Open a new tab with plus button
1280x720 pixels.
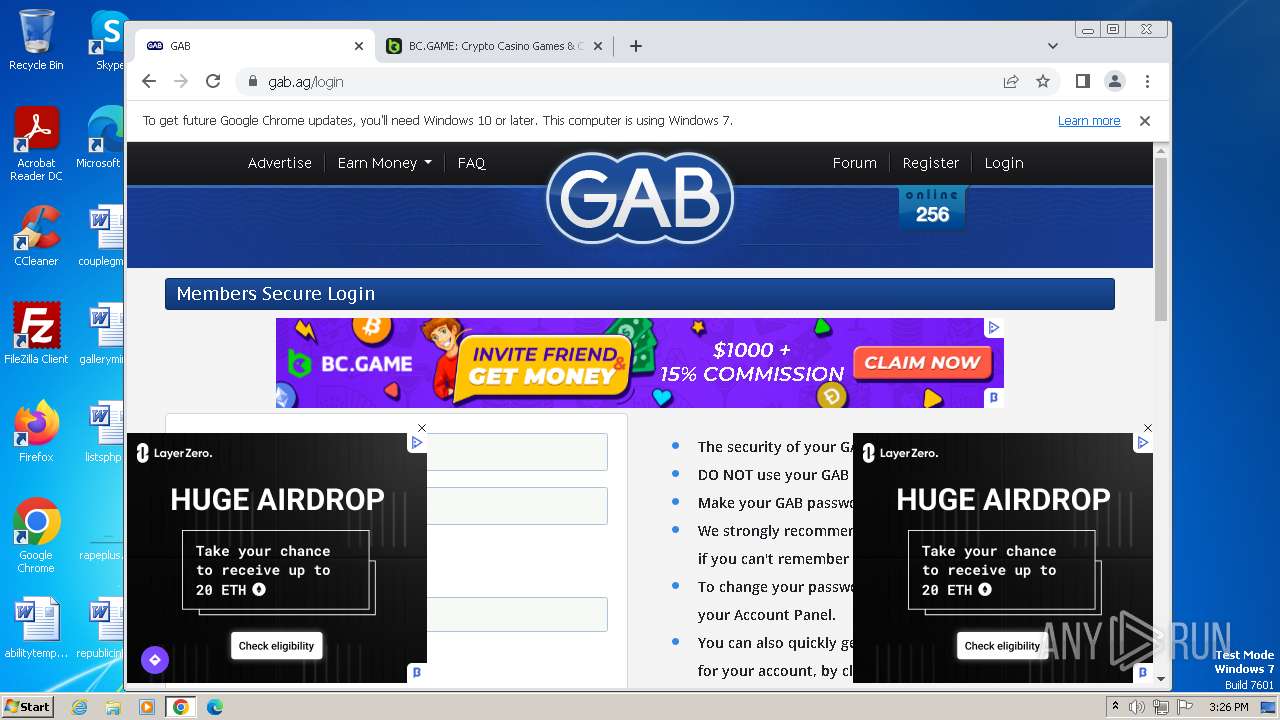pos(635,46)
